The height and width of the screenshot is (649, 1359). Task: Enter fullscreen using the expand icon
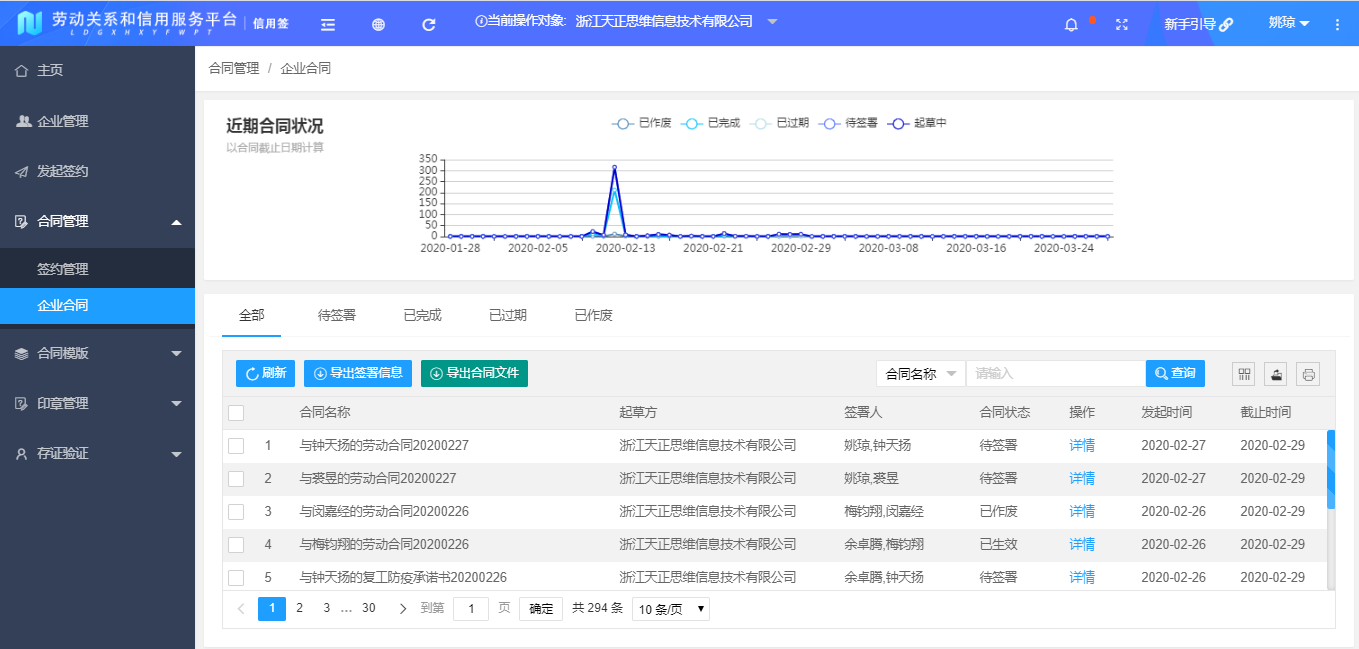pyautogui.click(x=1121, y=22)
